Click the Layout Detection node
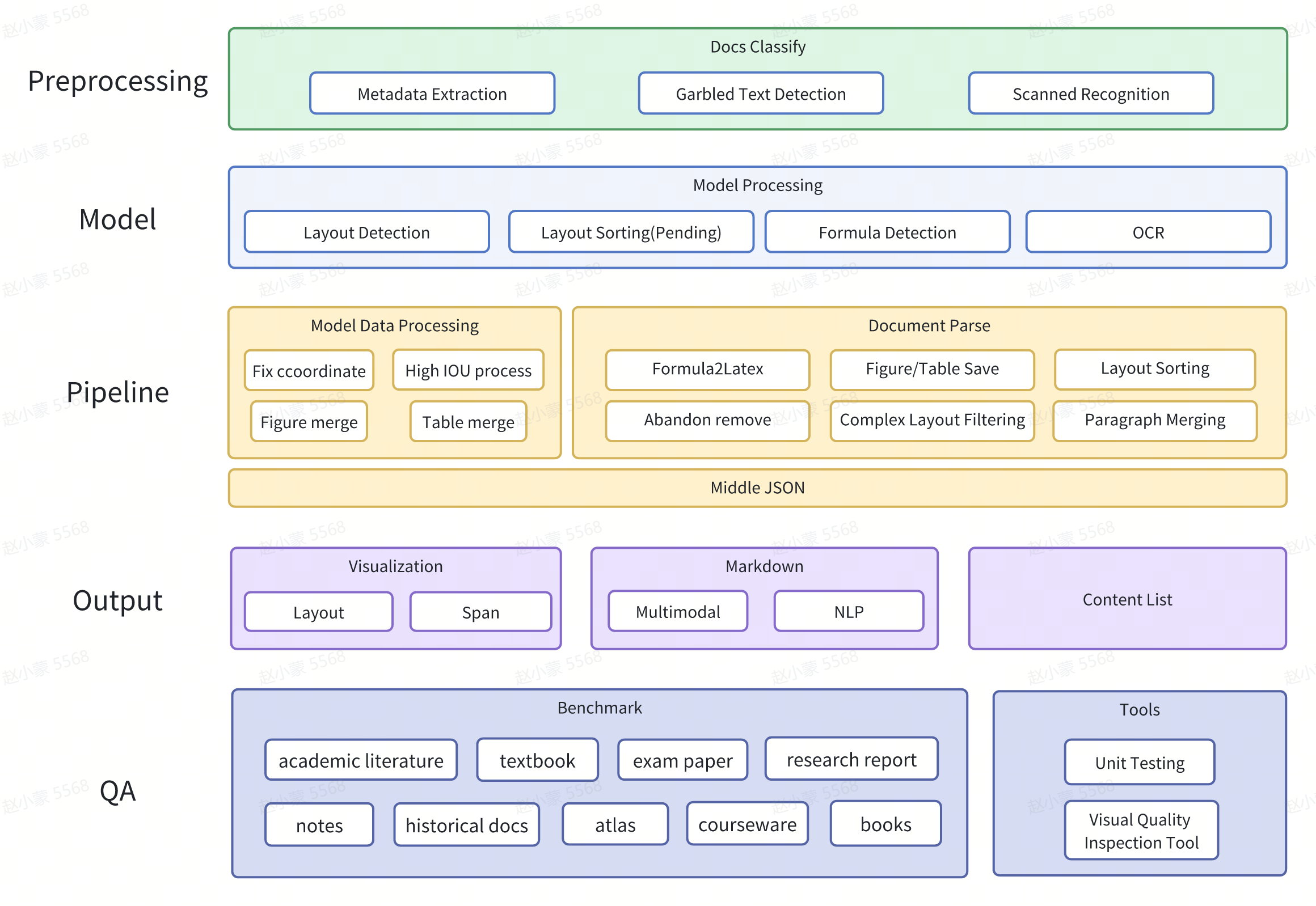Image resolution: width=1316 pixels, height=906 pixels. 366,232
